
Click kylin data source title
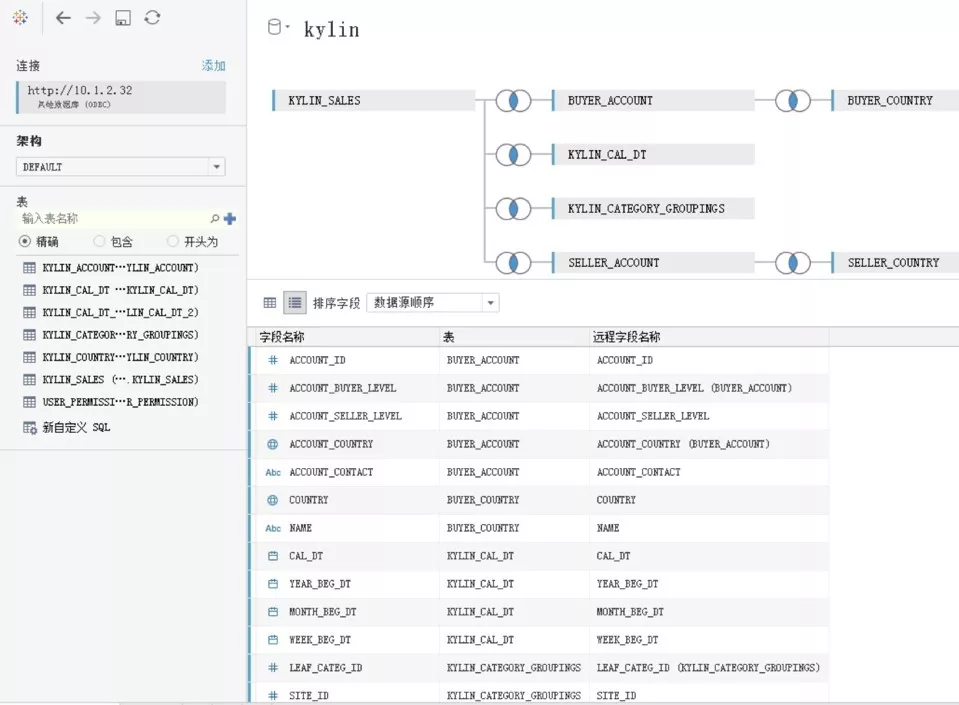click(x=331, y=29)
